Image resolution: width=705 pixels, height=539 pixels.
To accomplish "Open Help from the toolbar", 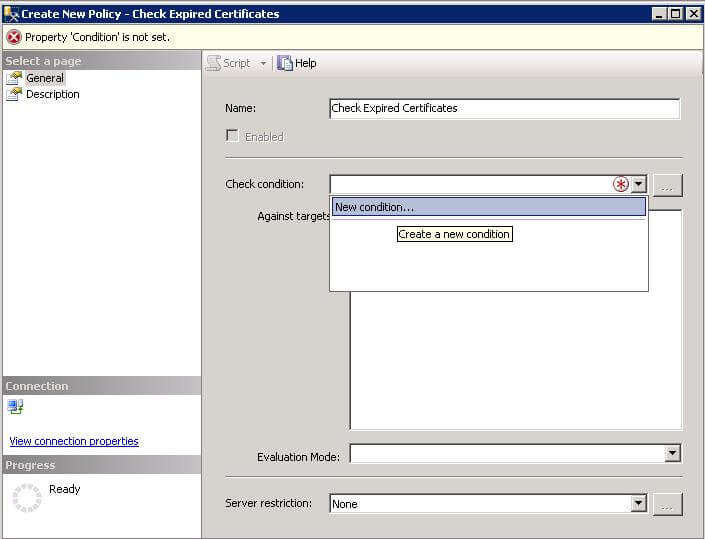I will [297, 63].
